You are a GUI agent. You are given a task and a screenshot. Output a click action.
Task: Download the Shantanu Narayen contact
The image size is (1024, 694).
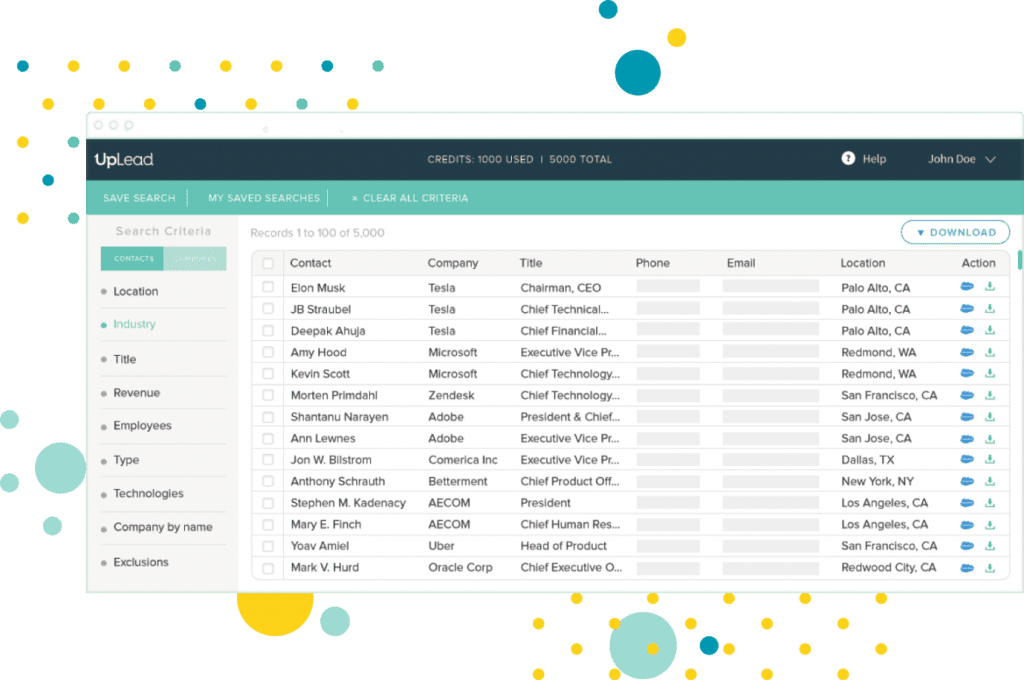(x=990, y=417)
